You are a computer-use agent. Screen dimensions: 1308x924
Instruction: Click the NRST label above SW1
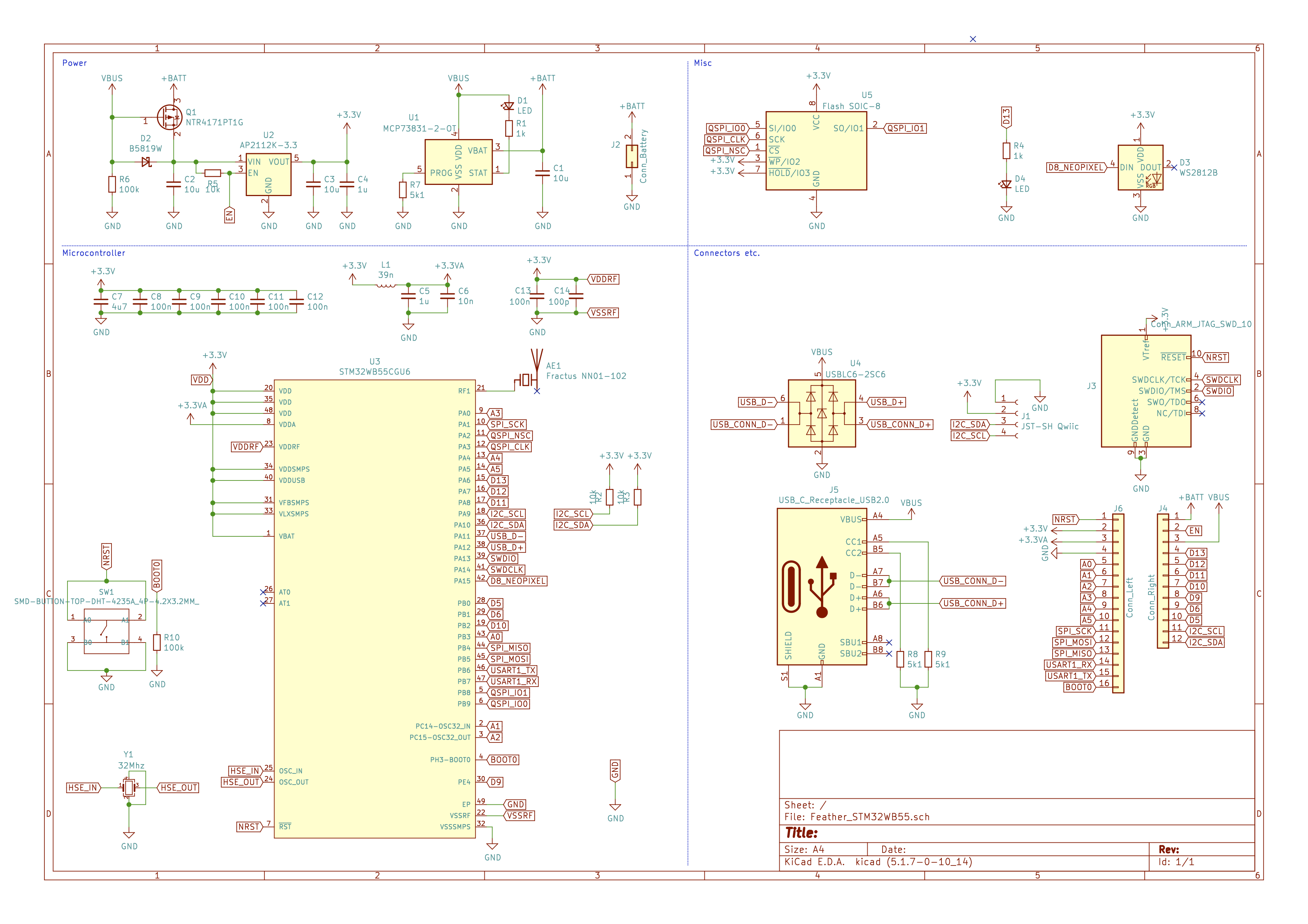[107, 556]
